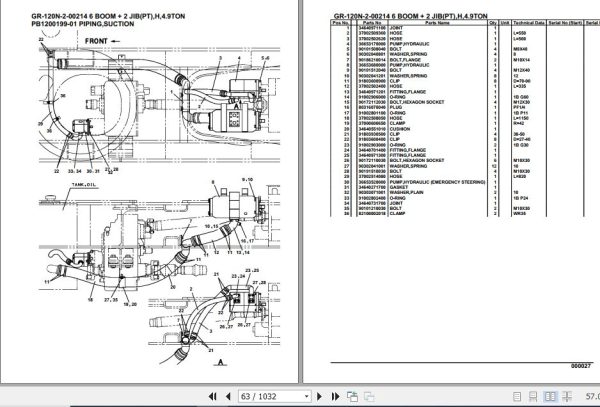Screen dimensions: 600x407
Task: Select the GASKET part name
Action: 399,187
